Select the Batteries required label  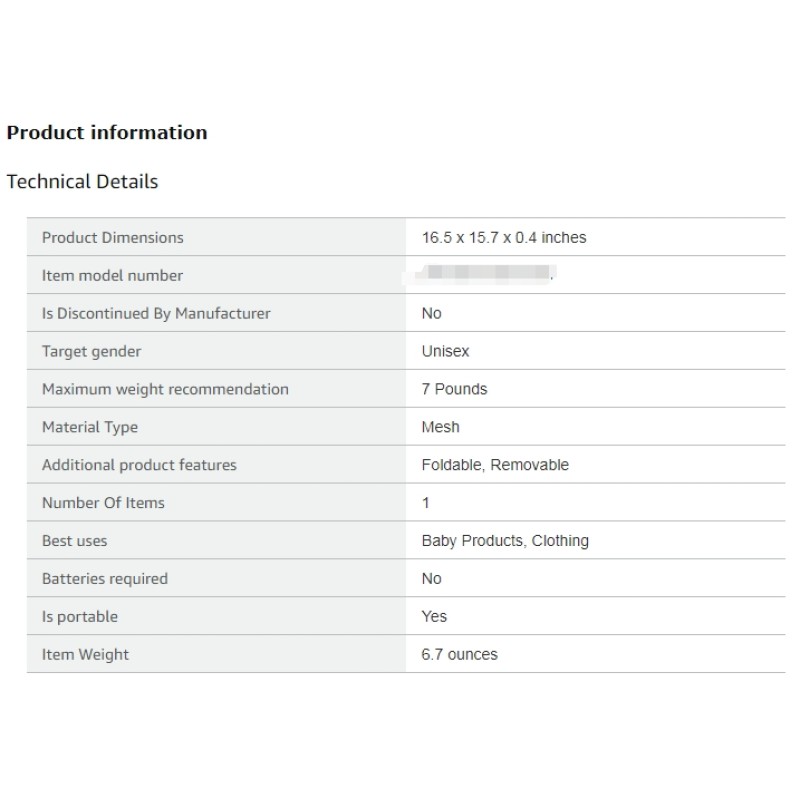pos(105,579)
